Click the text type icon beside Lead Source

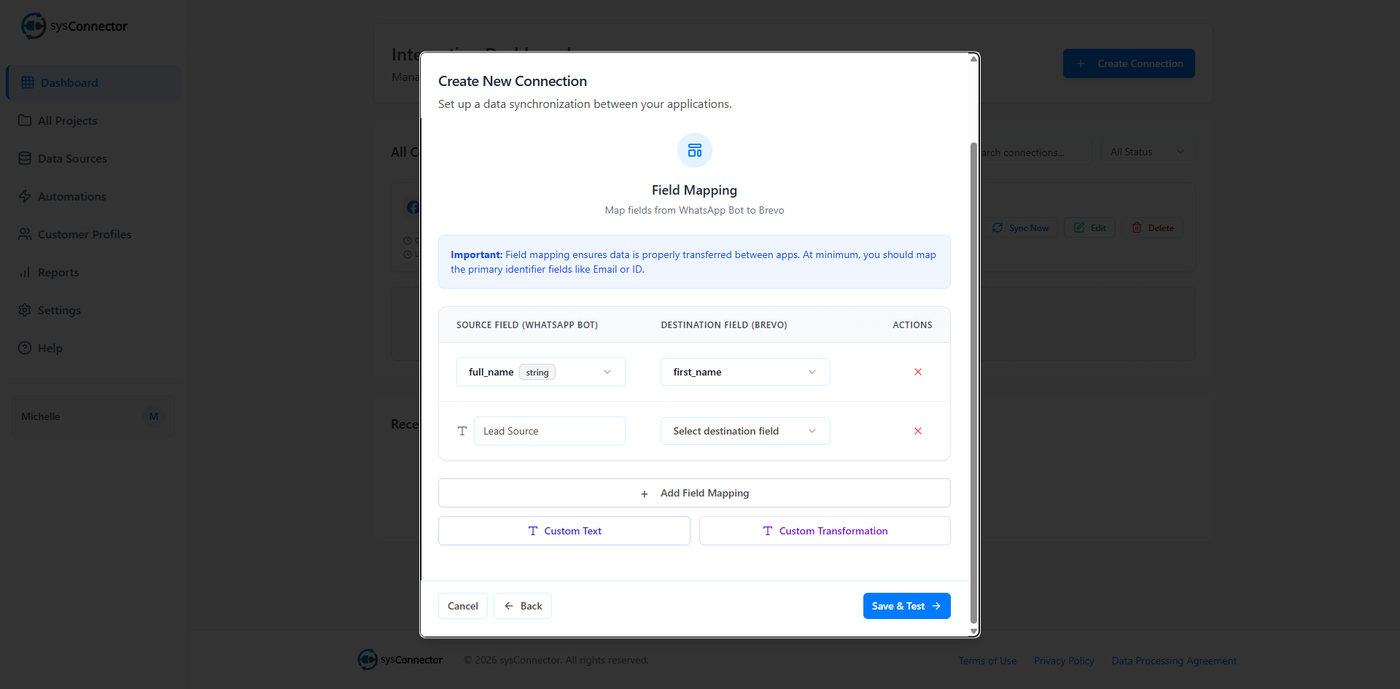pyautogui.click(x=462, y=431)
